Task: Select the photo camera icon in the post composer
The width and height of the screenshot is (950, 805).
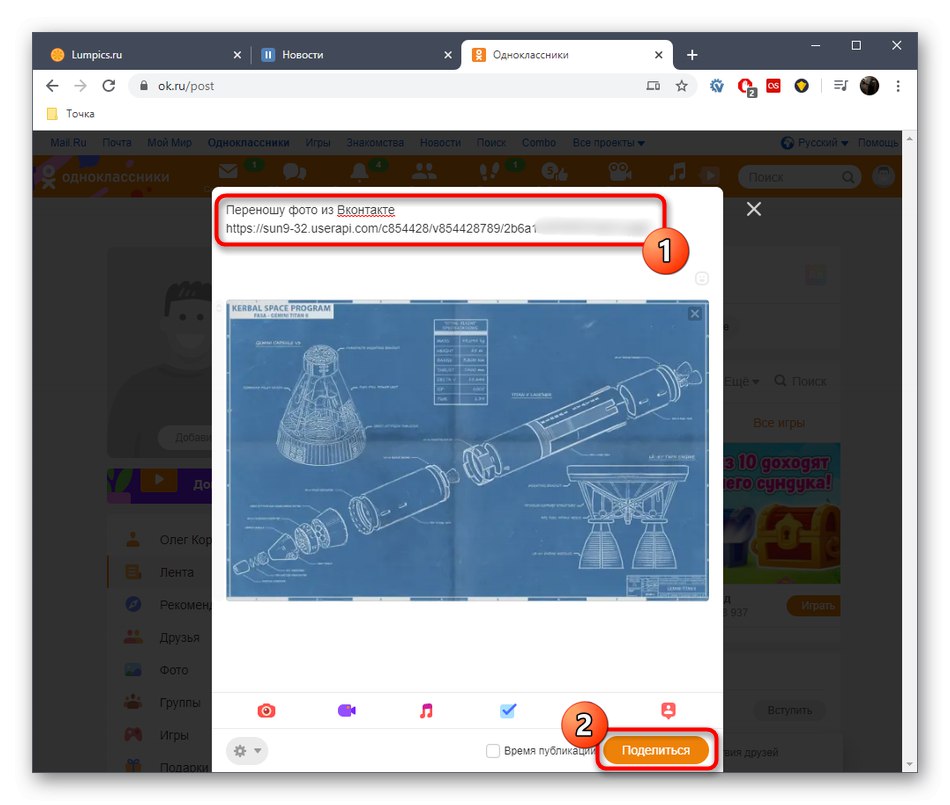Action: point(266,710)
